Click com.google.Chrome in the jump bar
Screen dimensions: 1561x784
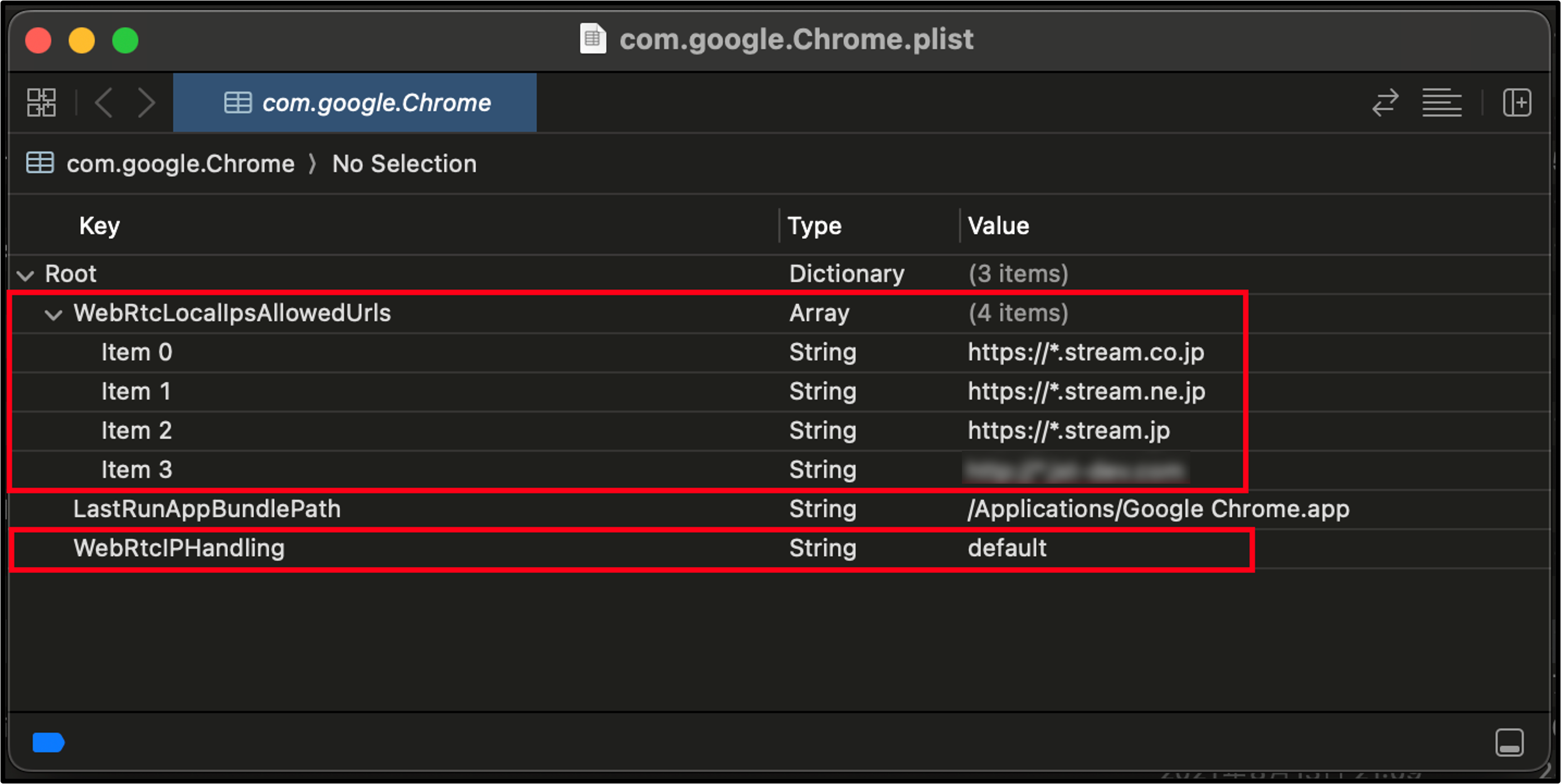(180, 164)
